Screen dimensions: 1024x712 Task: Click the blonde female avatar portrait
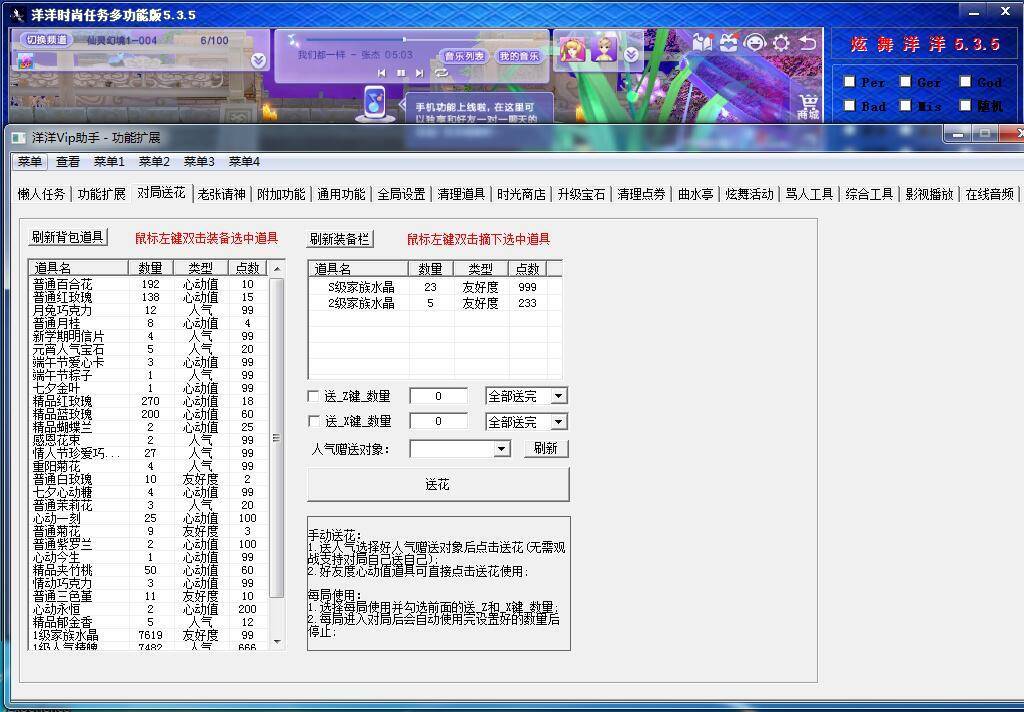pos(573,50)
